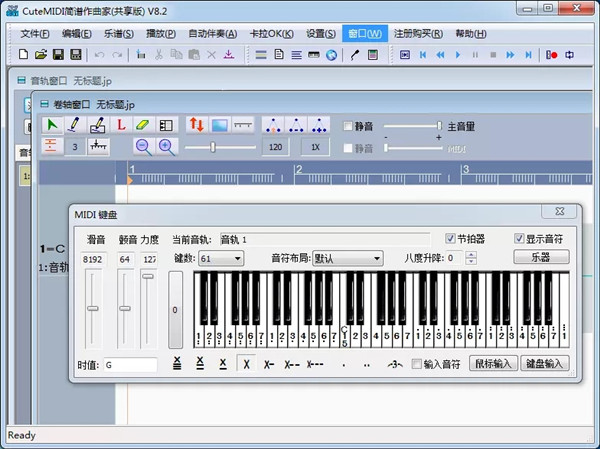Click the blue rectangle view icon
The height and width of the screenshot is (449, 600).
220,125
